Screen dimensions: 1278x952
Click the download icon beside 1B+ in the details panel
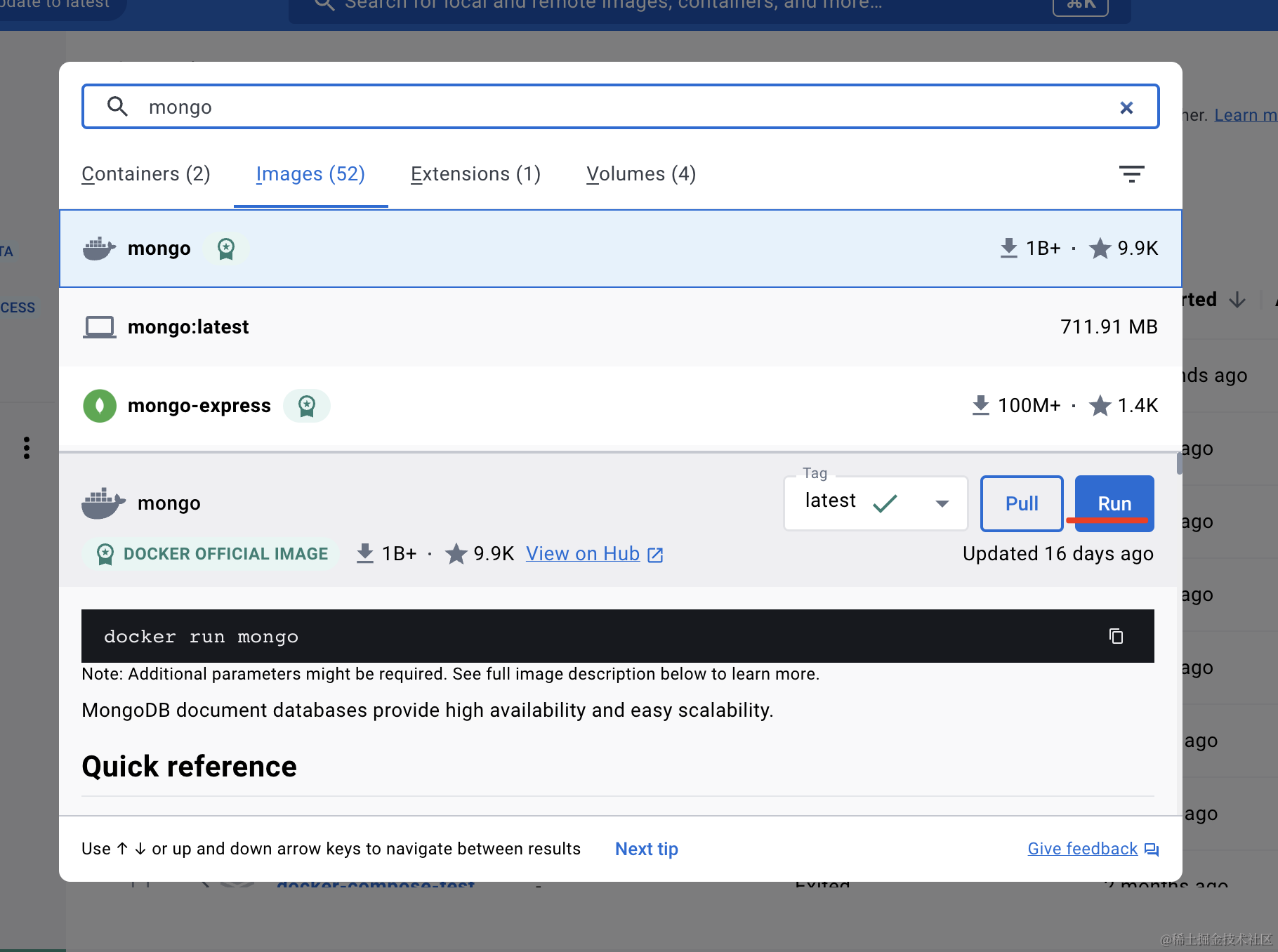coord(365,554)
